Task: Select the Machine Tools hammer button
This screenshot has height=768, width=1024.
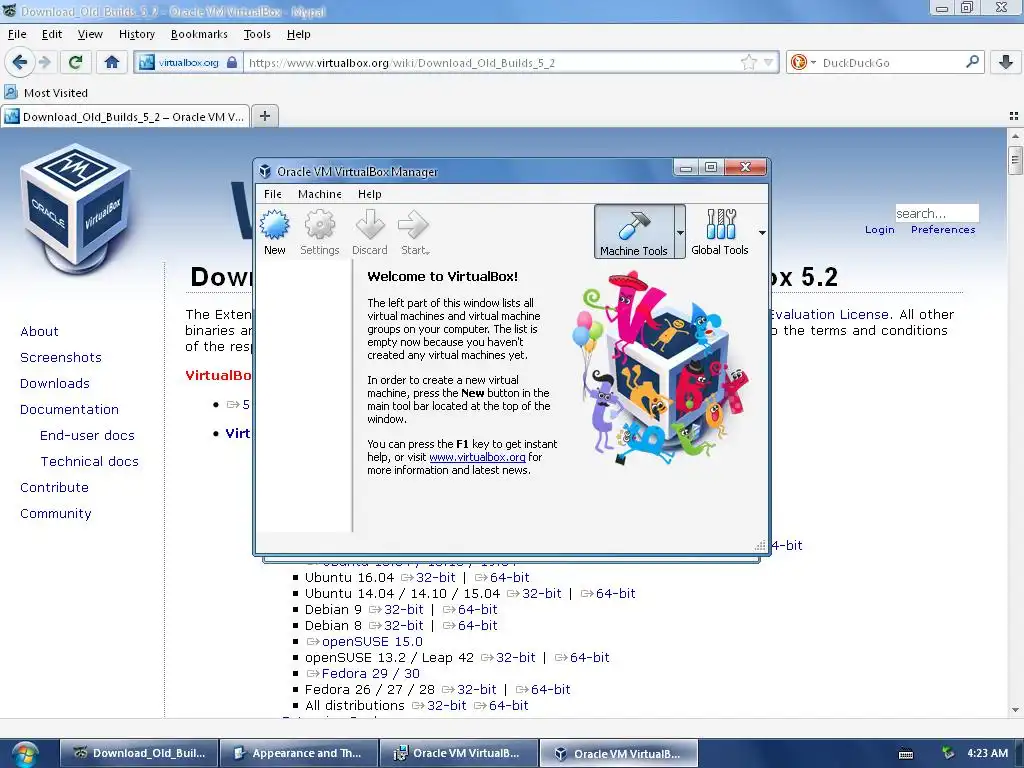Action: 633,232
